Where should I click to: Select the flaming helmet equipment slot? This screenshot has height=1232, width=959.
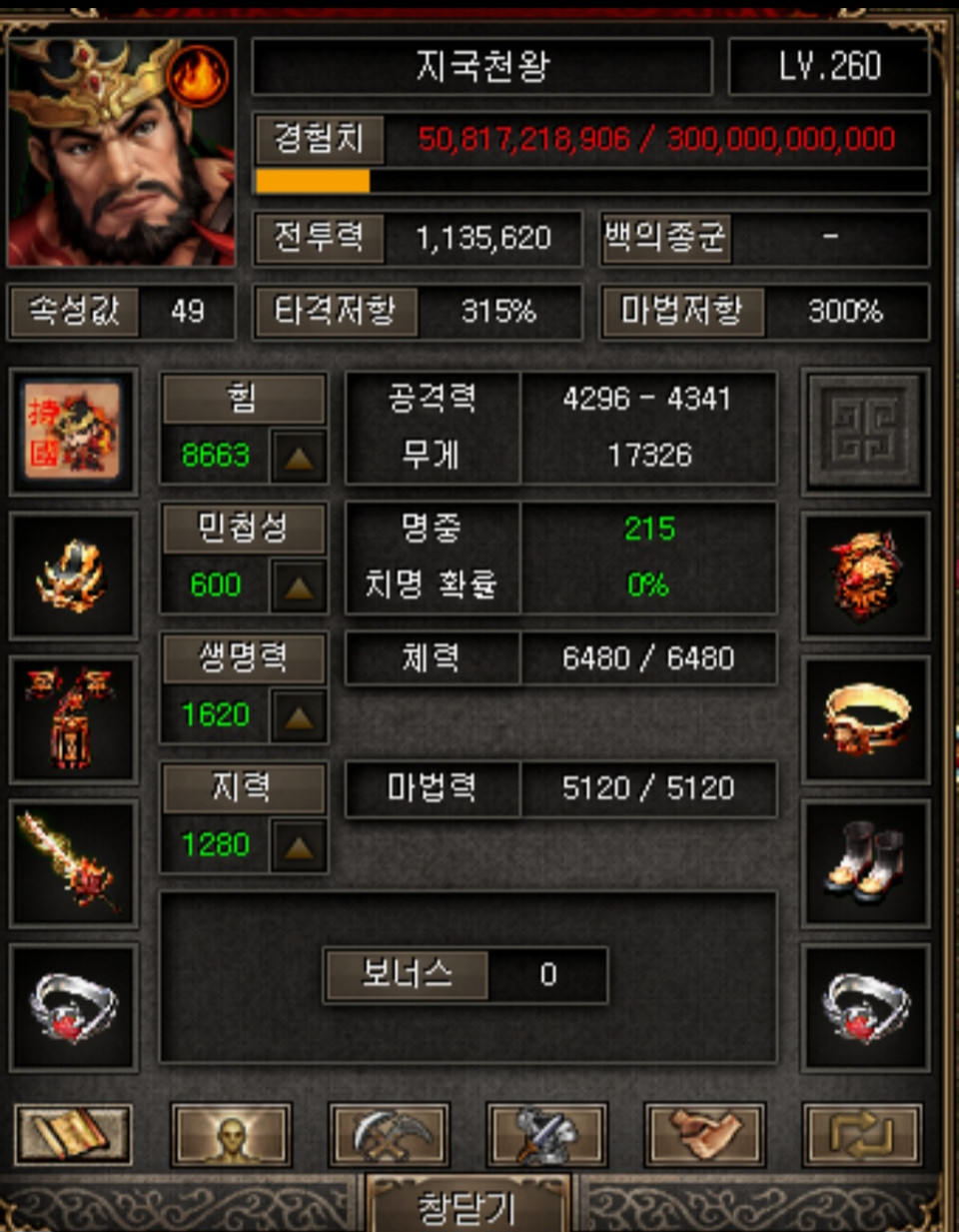coord(73,577)
